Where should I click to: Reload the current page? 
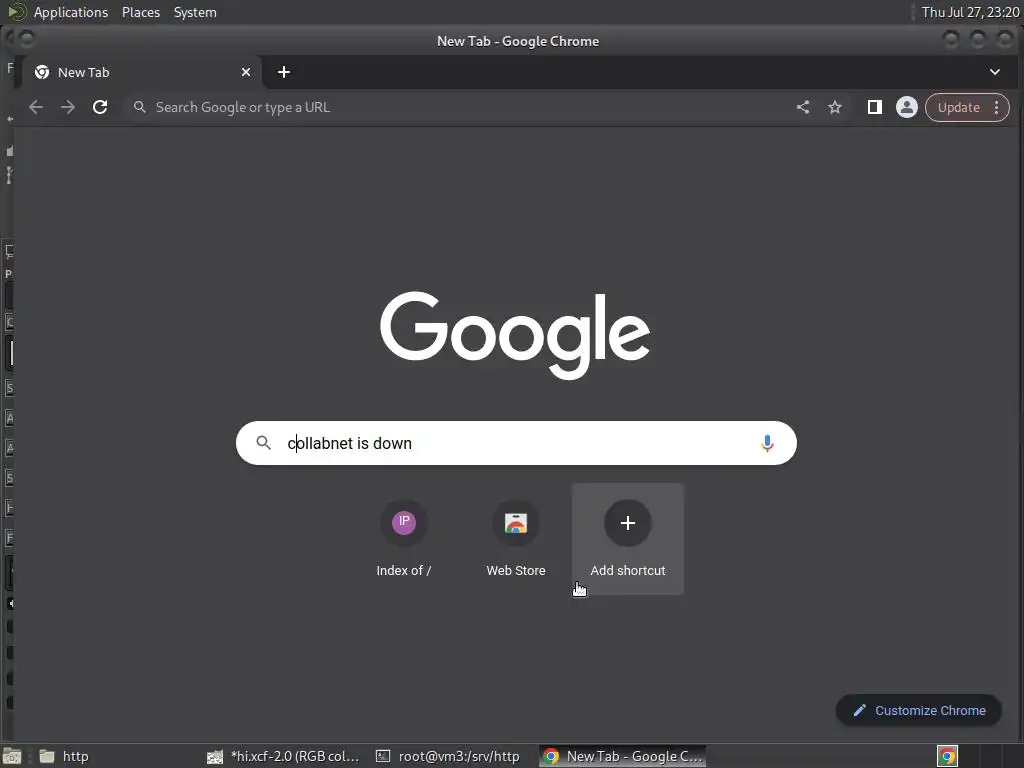point(100,107)
